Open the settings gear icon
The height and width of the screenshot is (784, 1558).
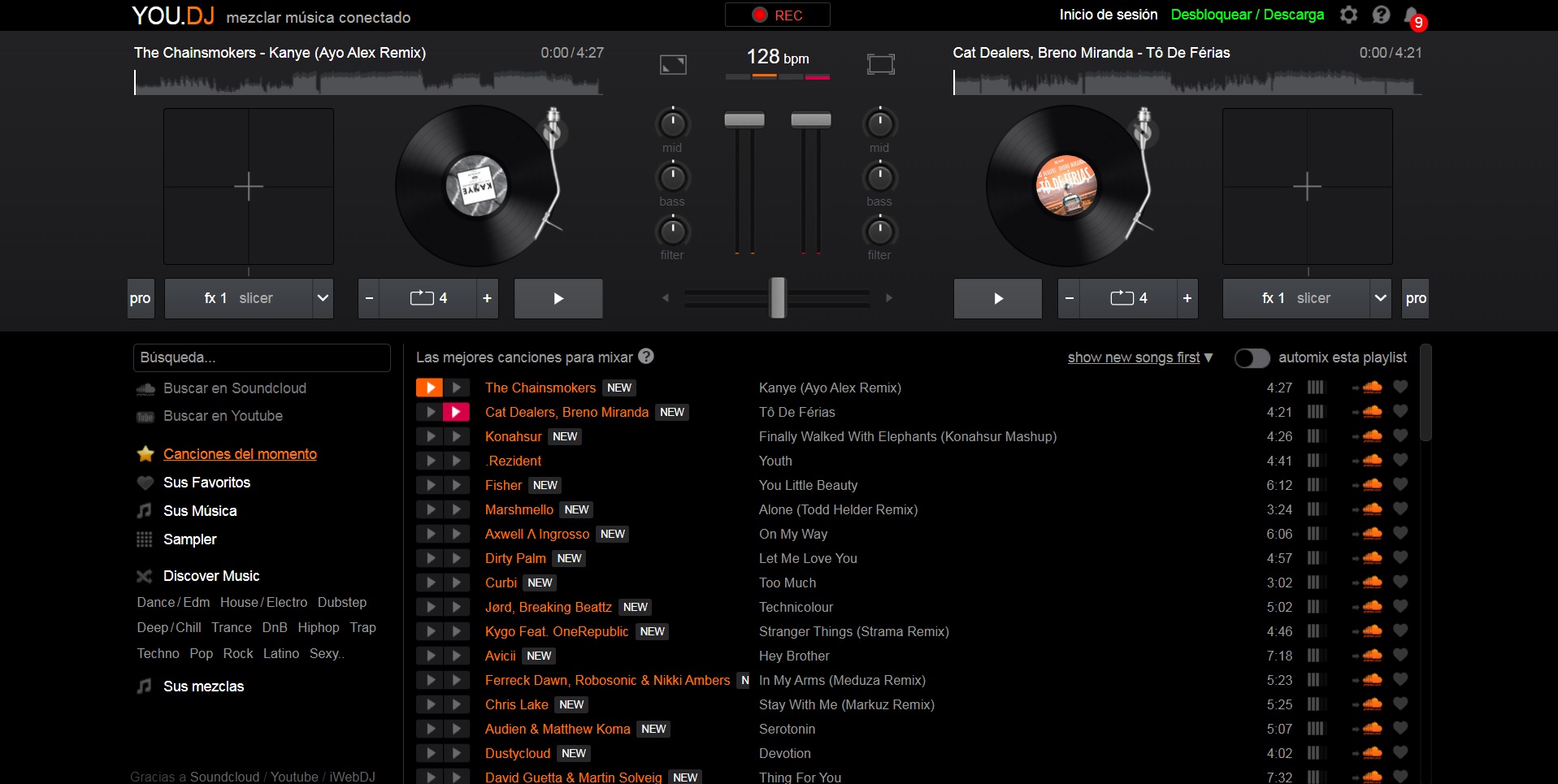(1348, 15)
